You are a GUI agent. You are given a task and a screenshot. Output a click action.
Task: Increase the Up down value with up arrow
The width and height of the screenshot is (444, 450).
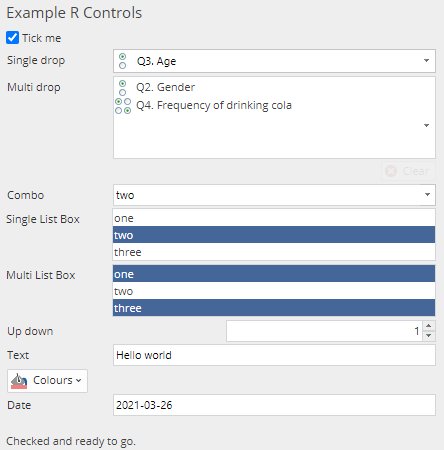[429, 326]
